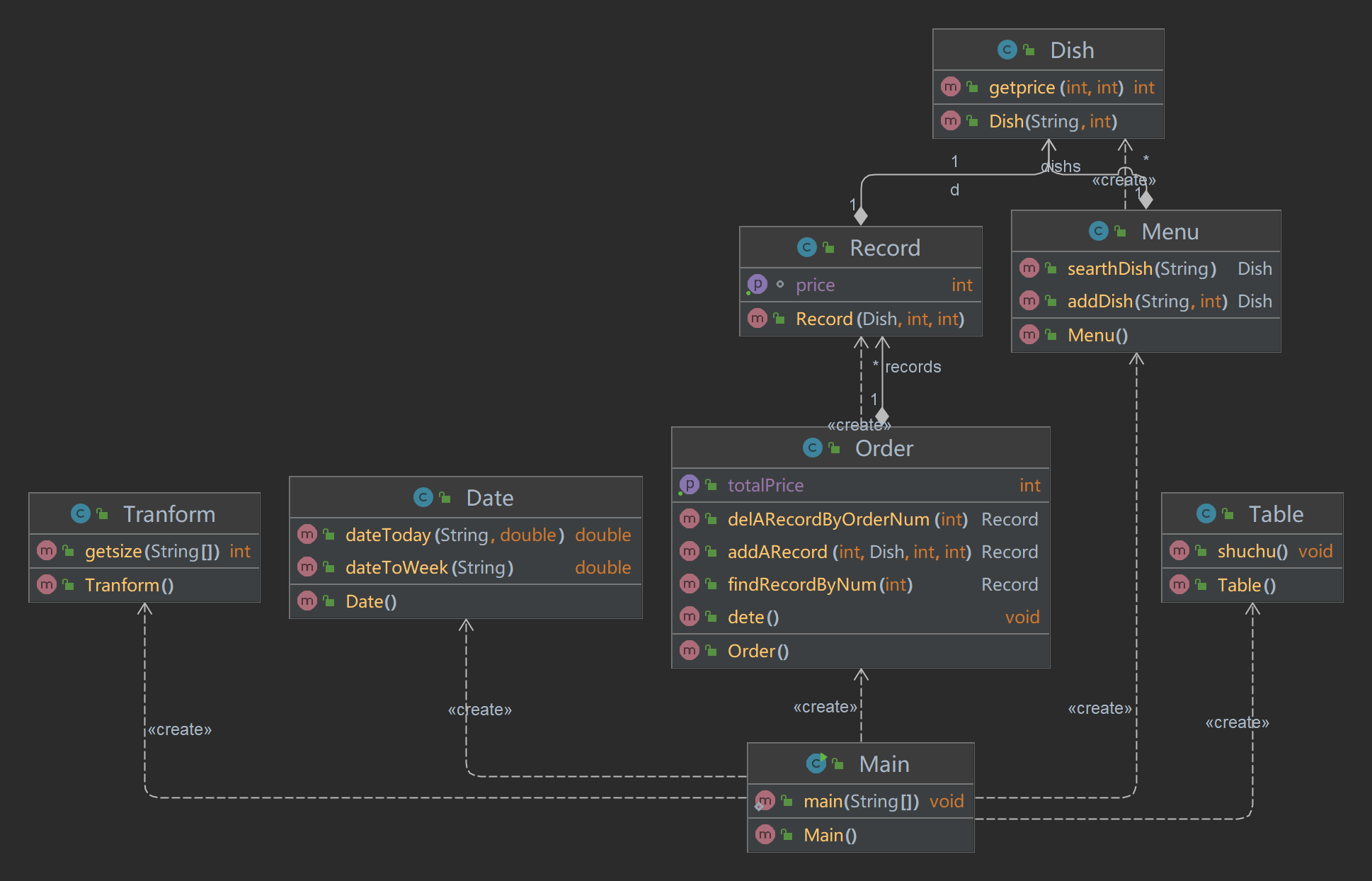Select the Record class title
1372x881 pixels.
click(884, 248)
